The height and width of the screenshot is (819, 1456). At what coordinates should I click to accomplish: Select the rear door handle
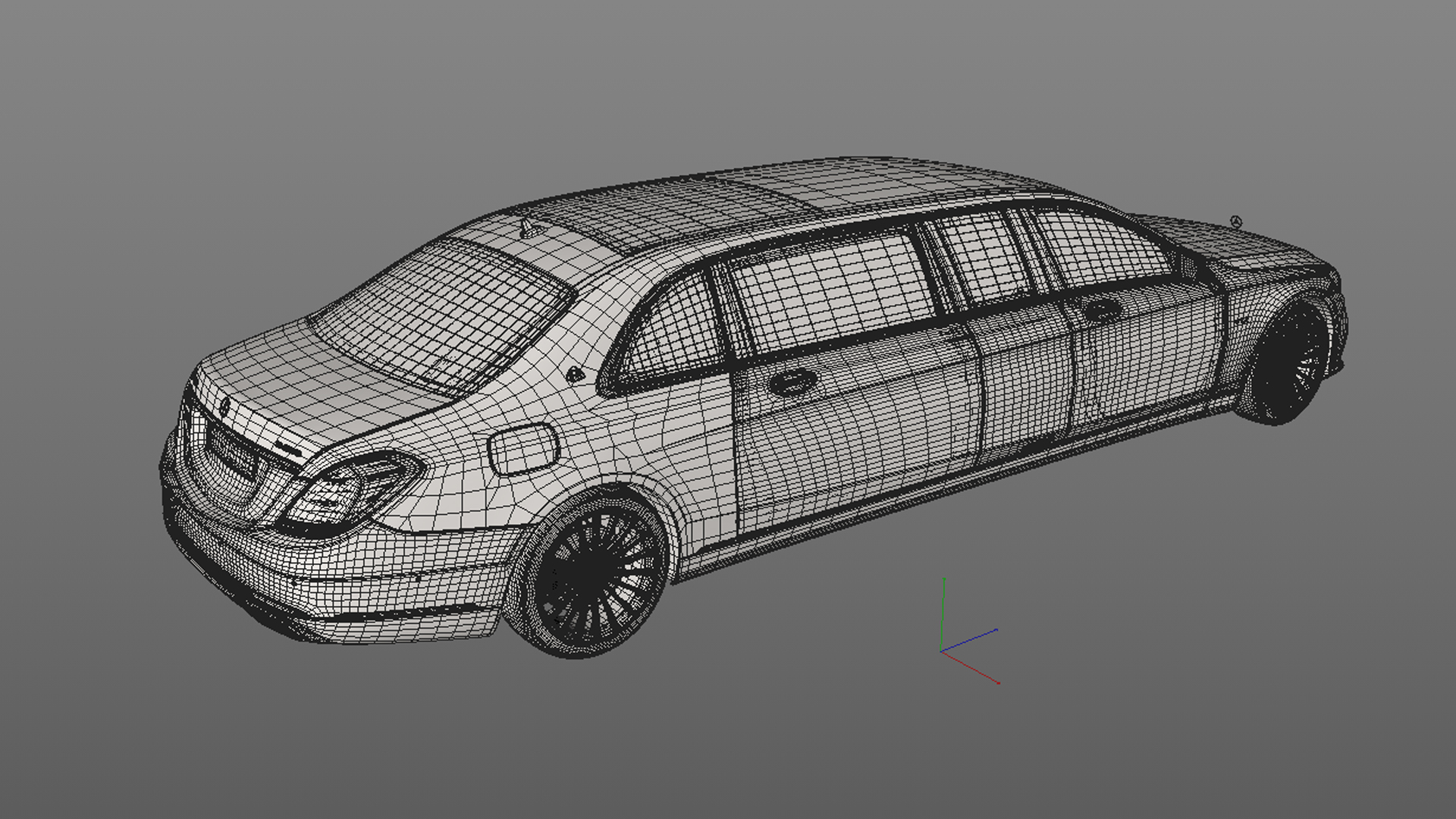click(x=793, y=381)
